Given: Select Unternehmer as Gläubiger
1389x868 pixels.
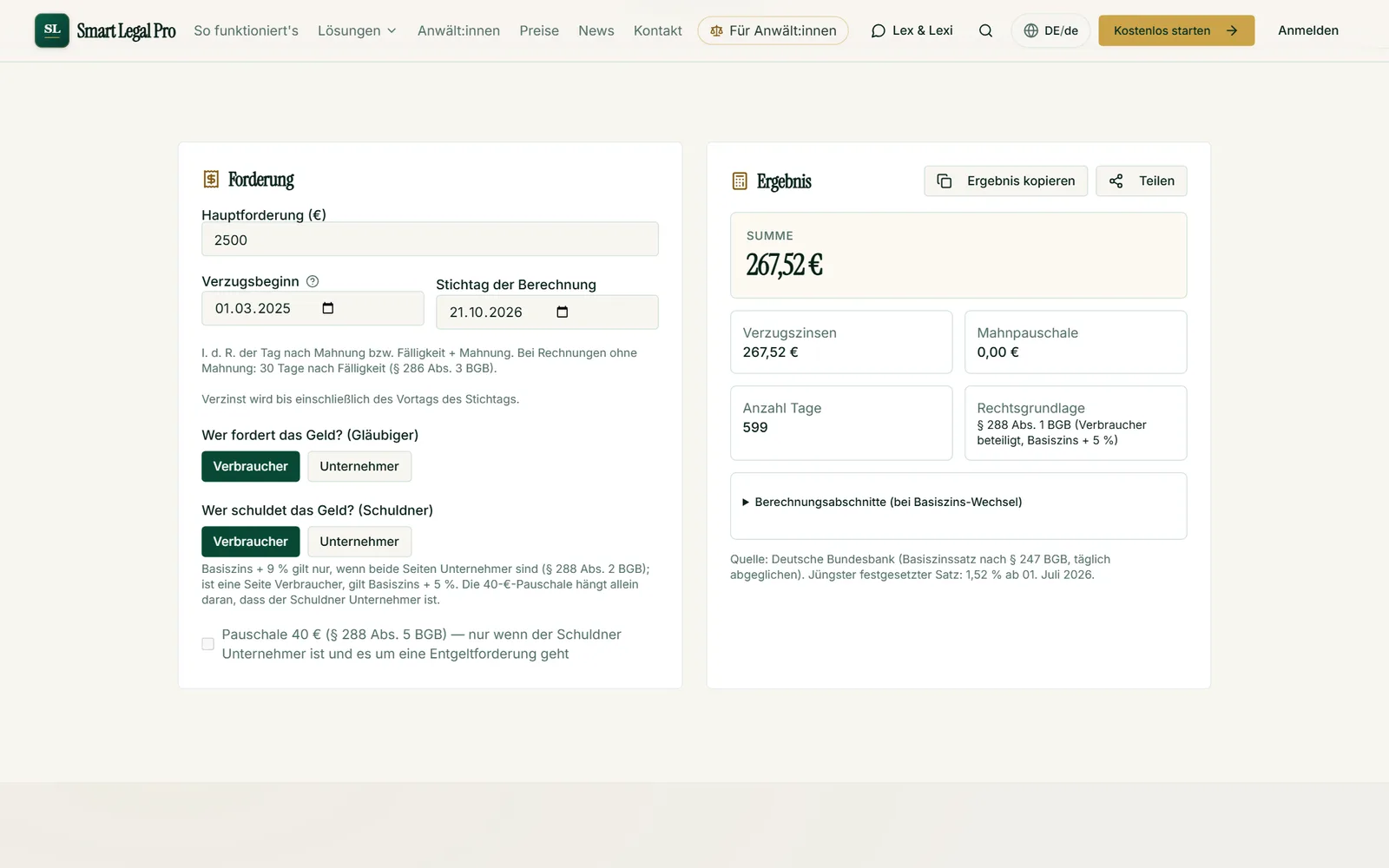Looking at the screenshot, I should pos(359,466).
